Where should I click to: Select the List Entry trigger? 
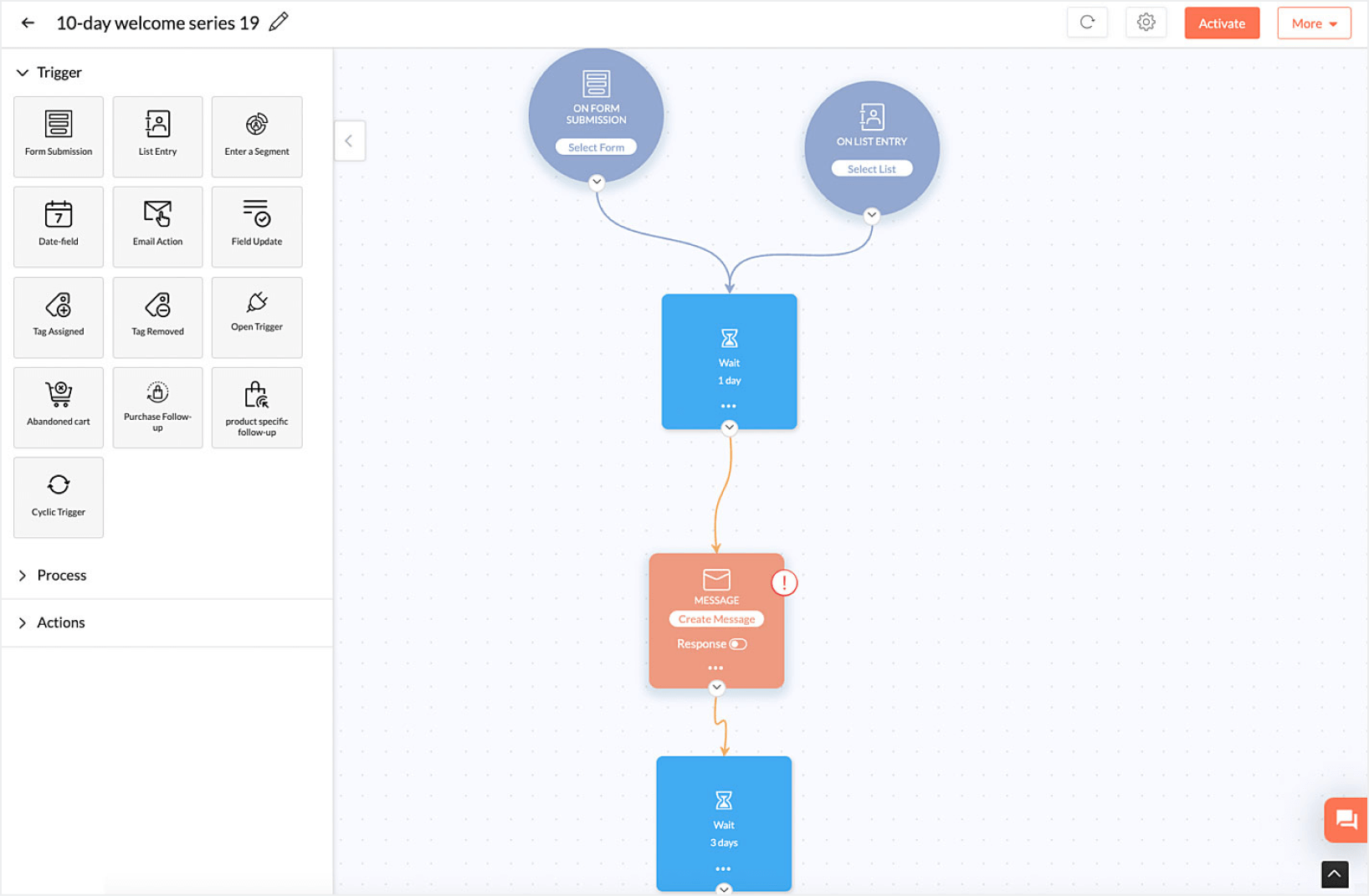[157, 136]
